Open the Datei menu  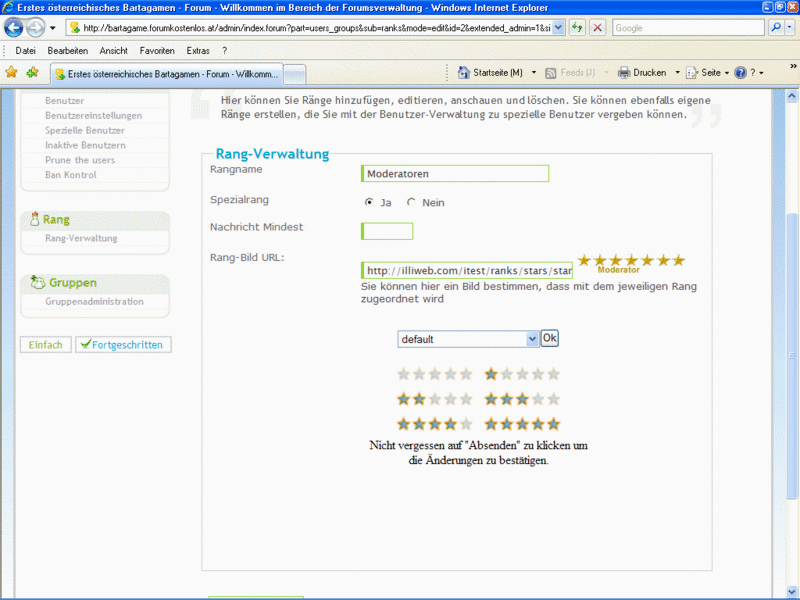26,51
